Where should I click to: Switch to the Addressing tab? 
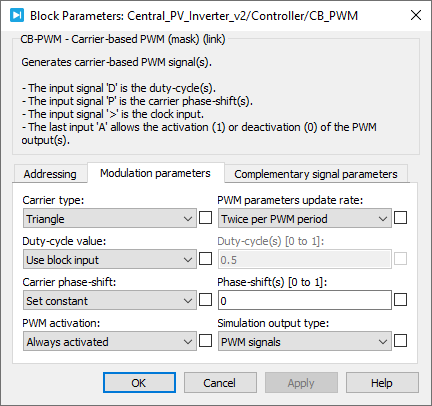click(50, 174)
